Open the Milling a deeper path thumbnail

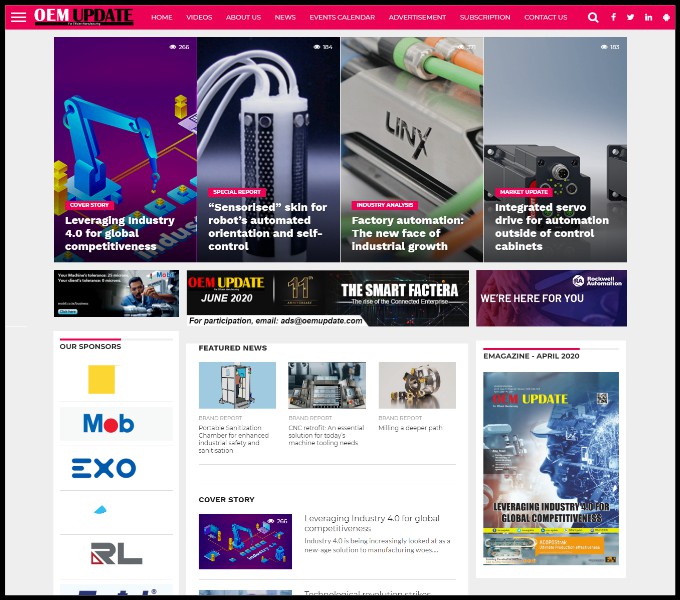[417, 385]
